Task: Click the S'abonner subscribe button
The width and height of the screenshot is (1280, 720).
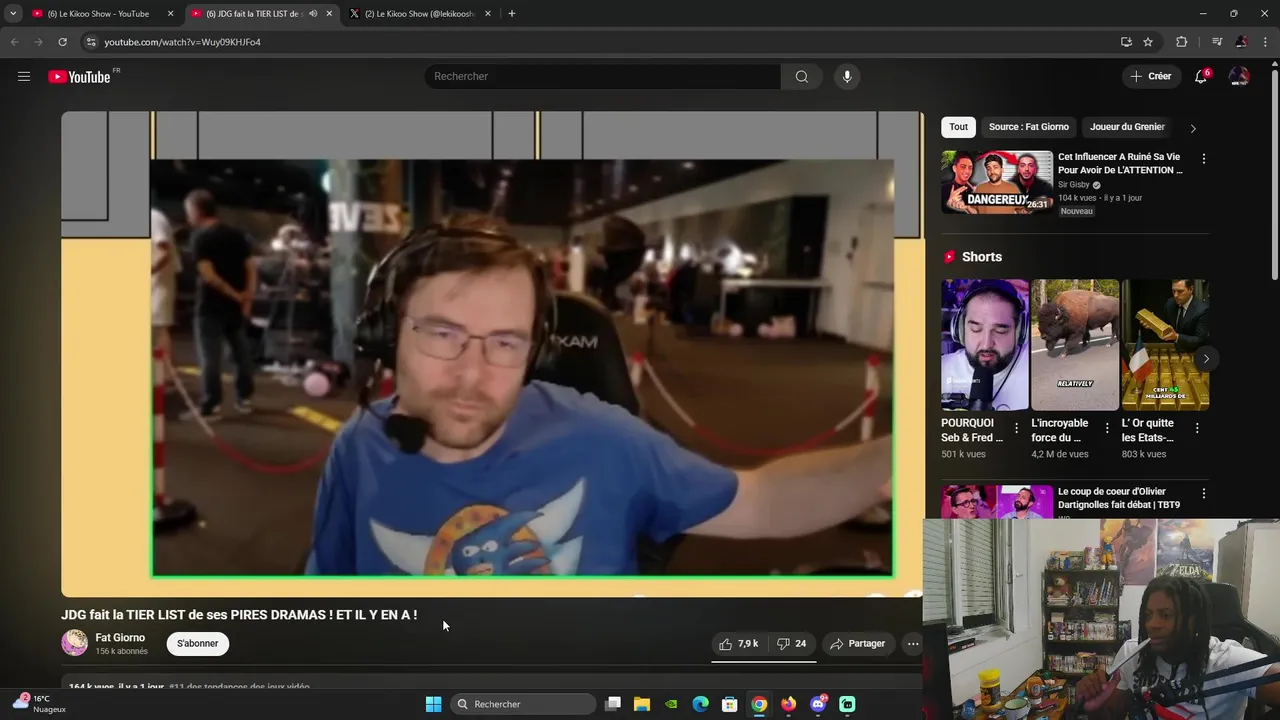Action: tap(198, 644)
